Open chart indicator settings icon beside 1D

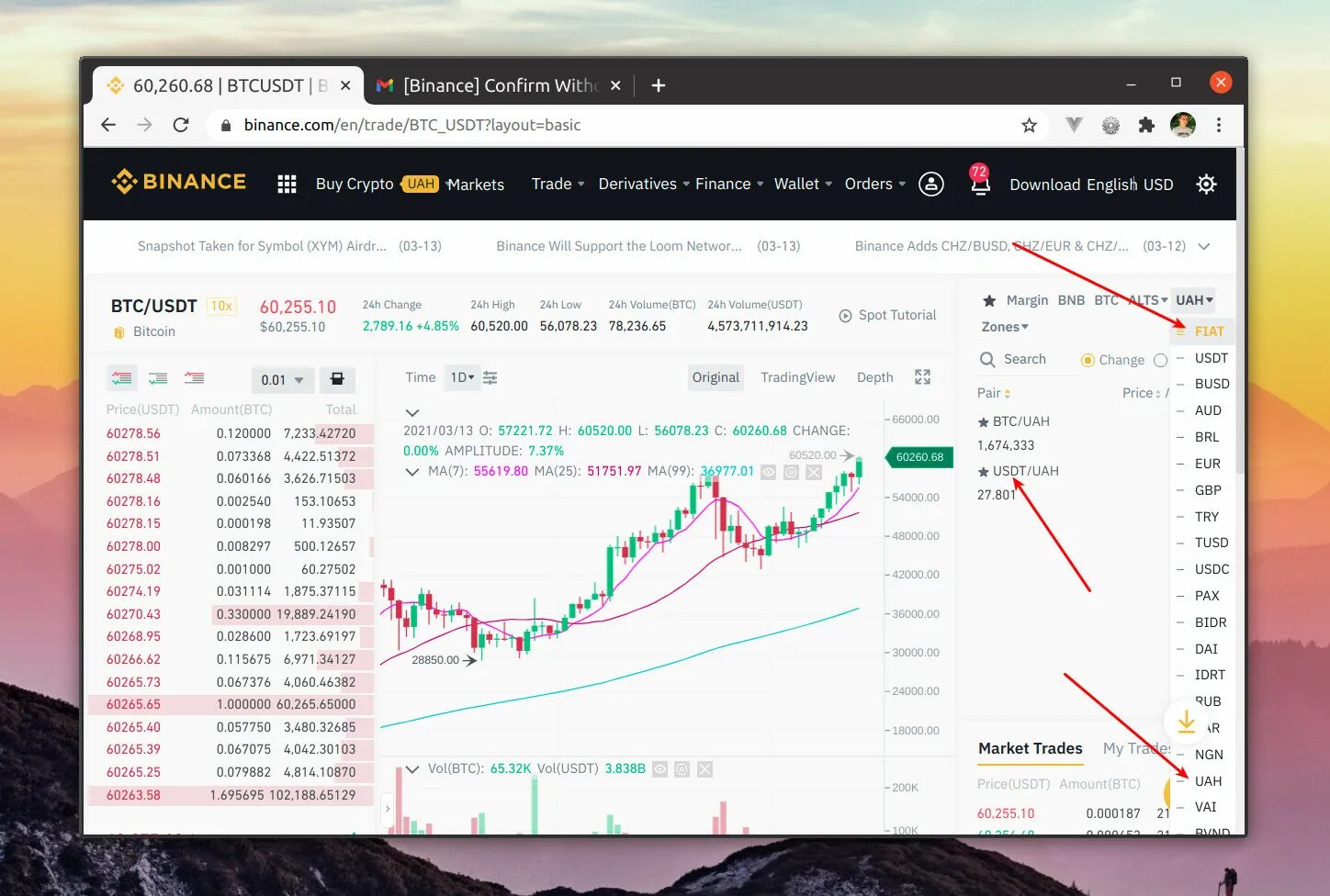[490, 377]
